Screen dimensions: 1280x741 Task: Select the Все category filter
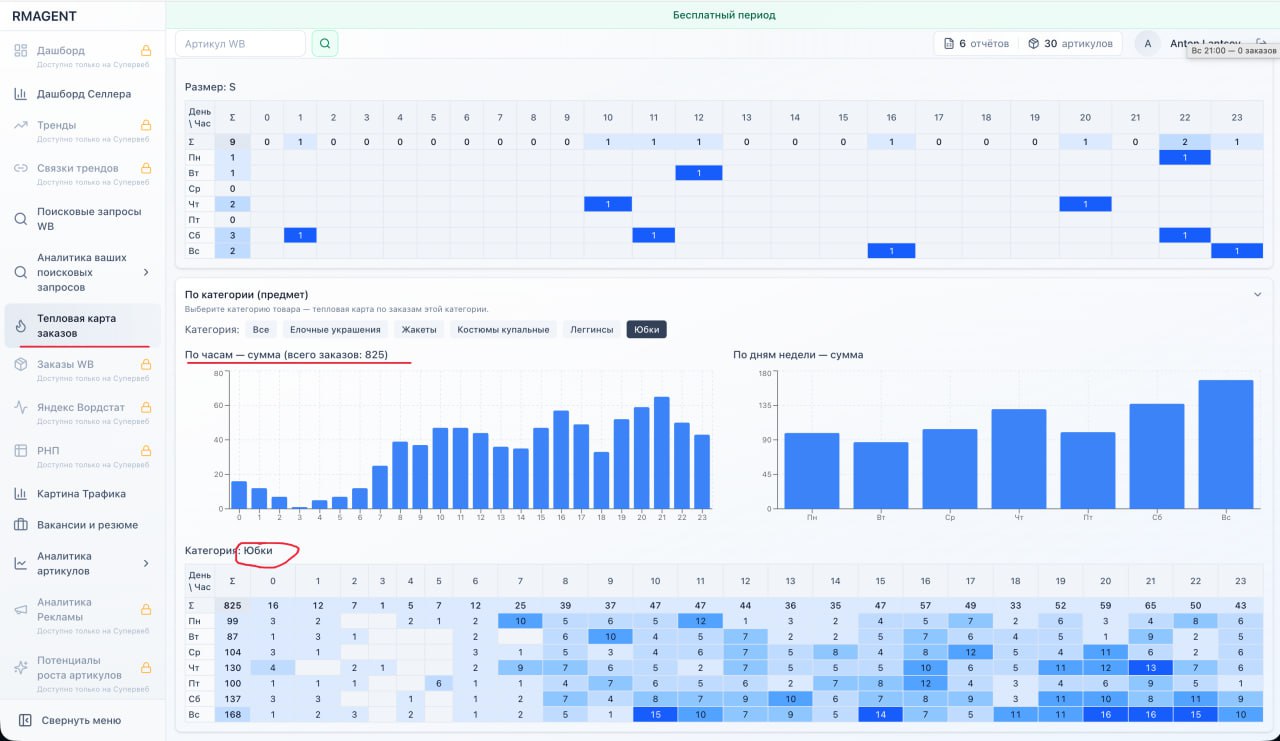261,329
